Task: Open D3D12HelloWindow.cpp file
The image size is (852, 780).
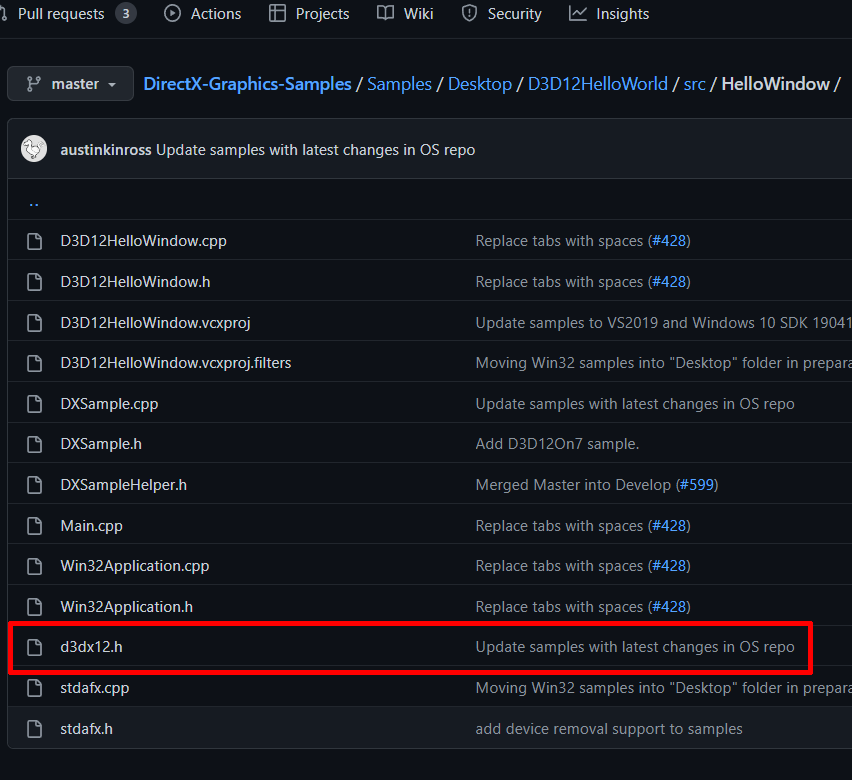Action: tap(143, 241)
